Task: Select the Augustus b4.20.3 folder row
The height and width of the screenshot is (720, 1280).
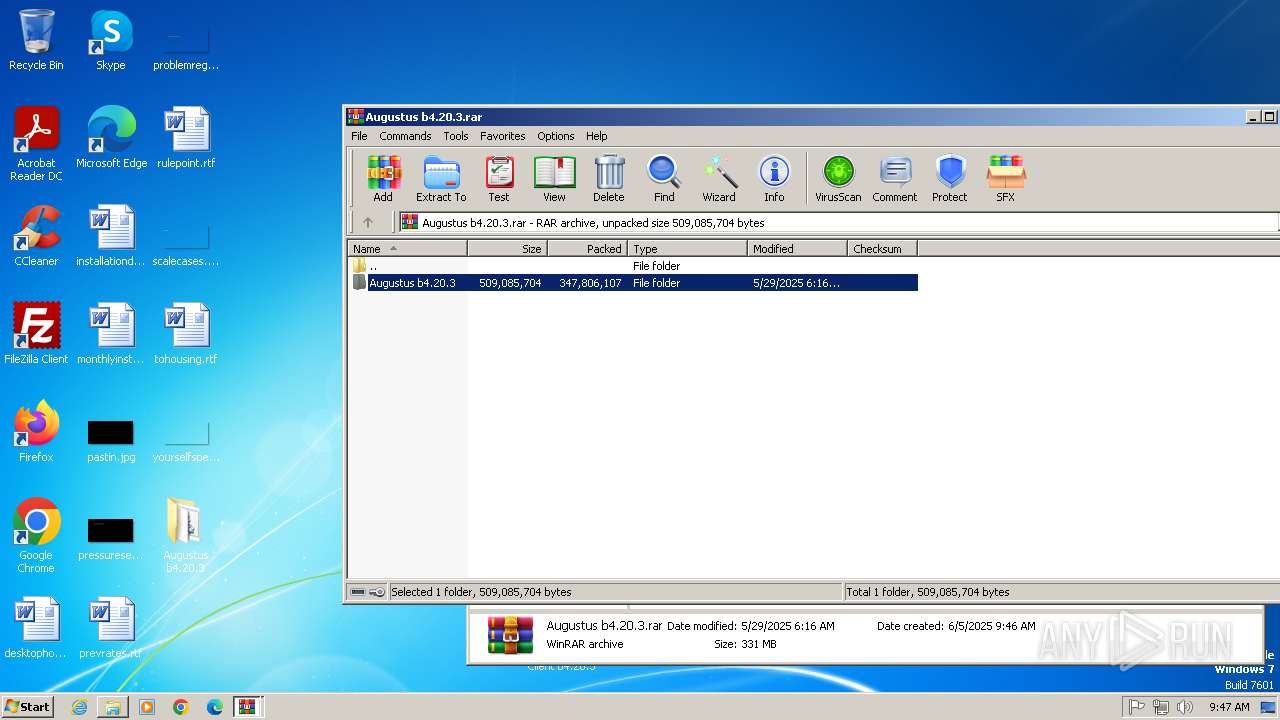Action: click(633, 283)
